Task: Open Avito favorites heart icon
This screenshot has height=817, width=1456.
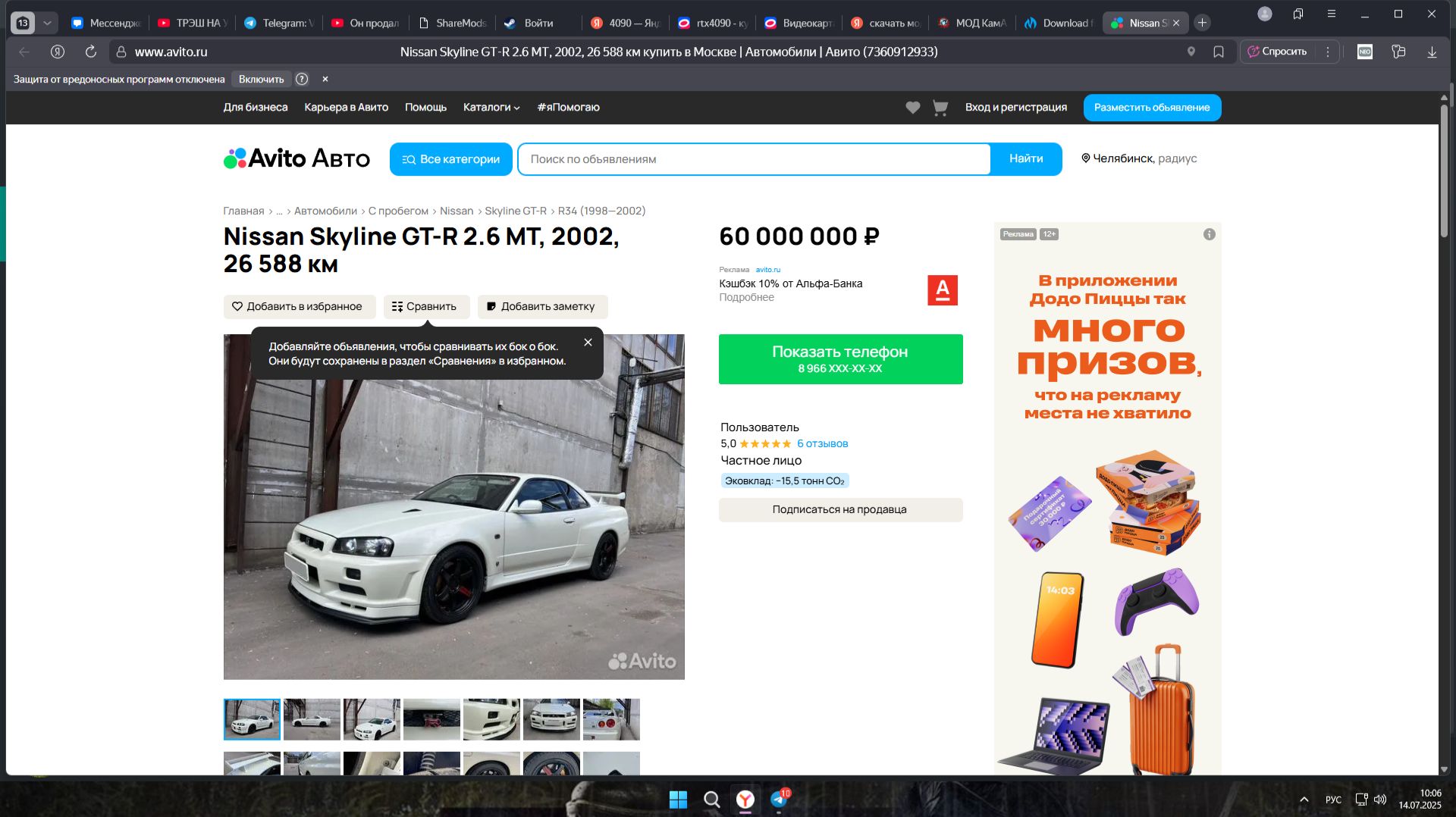Action: tap(913, 108)
